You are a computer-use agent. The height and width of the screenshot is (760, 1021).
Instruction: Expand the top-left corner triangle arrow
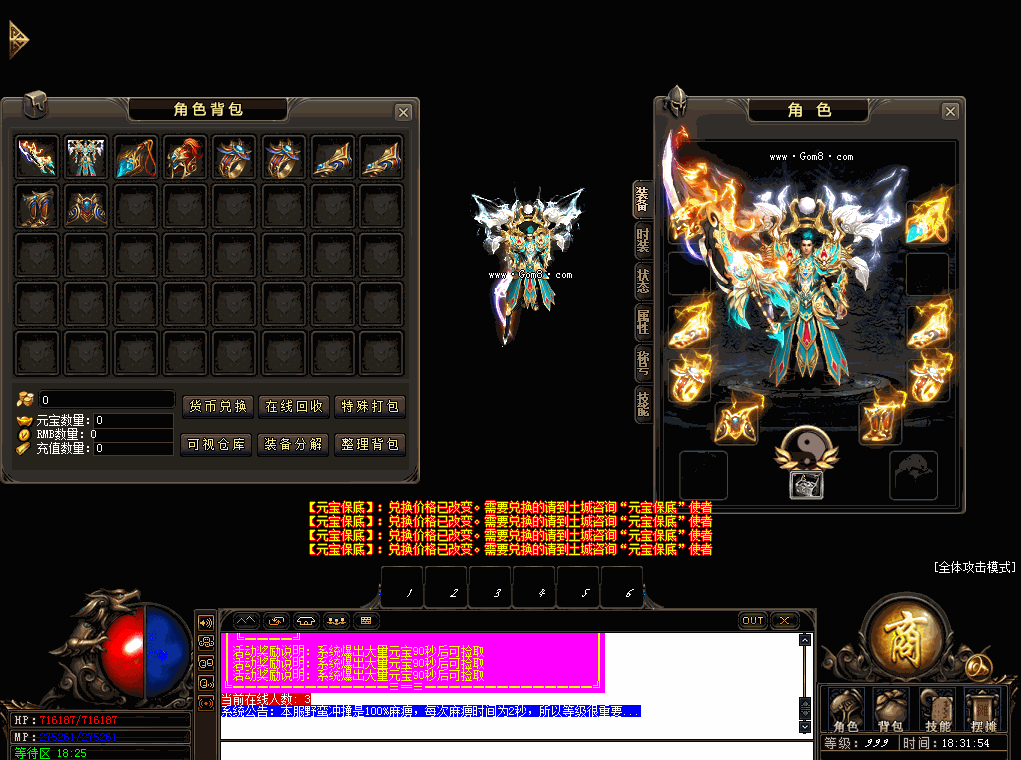coord(17,40)
